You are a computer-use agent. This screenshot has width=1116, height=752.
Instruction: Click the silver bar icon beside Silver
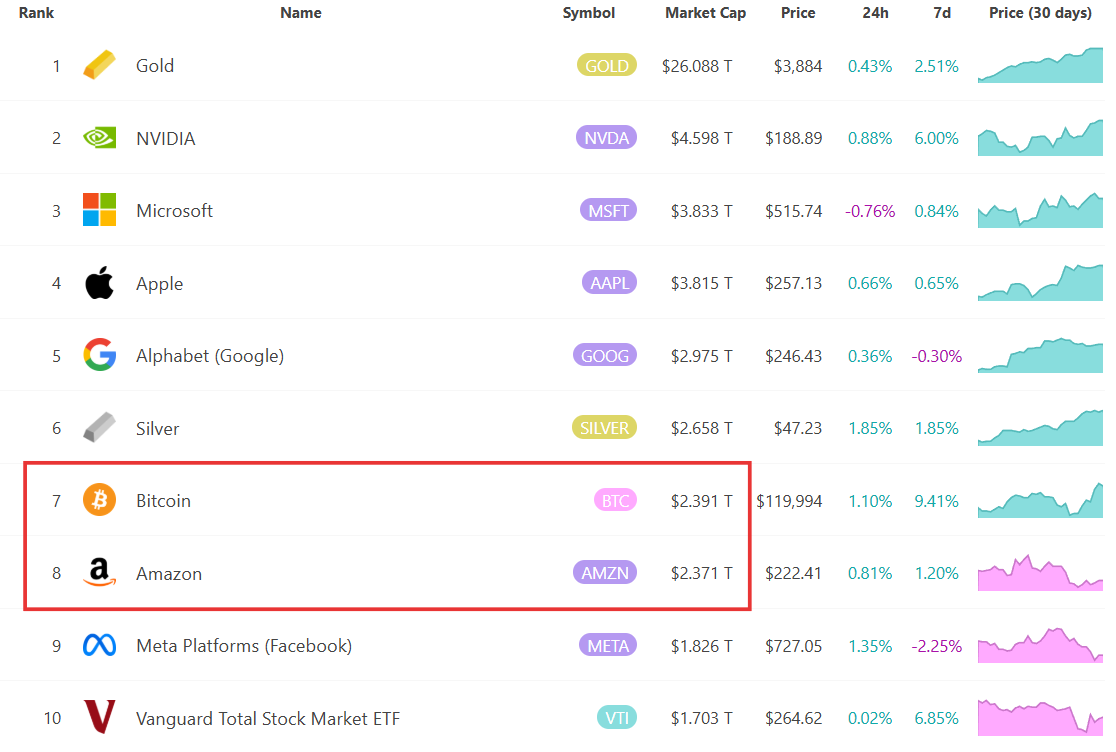click(x=98, y=427)
